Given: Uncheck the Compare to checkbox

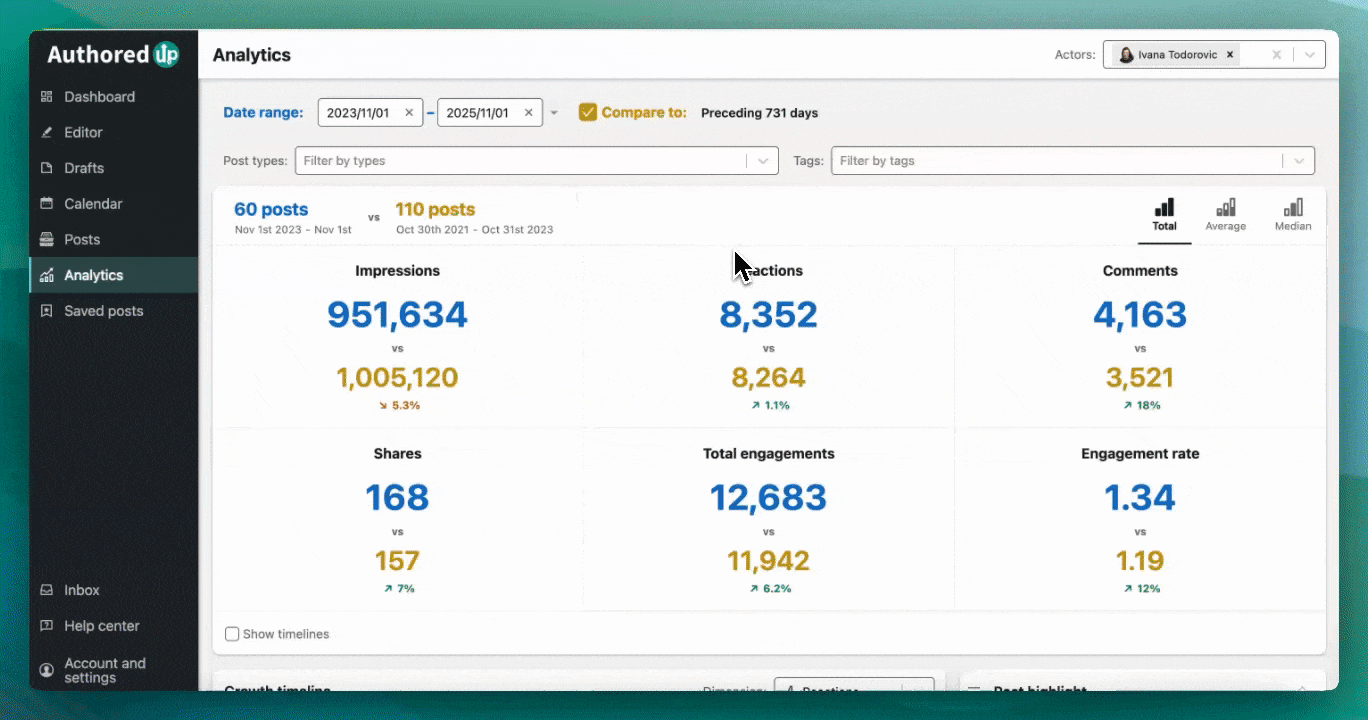Looking at the screenshot, I should [588, 112].
